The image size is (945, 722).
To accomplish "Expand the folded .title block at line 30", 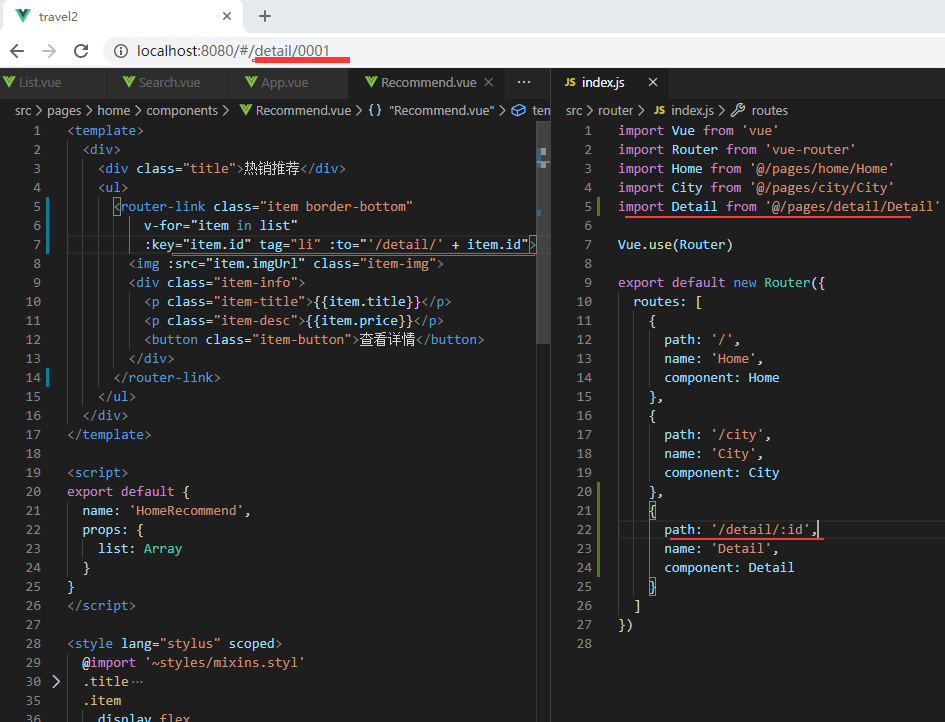I will pyautogui.click(x=56, y=681).
